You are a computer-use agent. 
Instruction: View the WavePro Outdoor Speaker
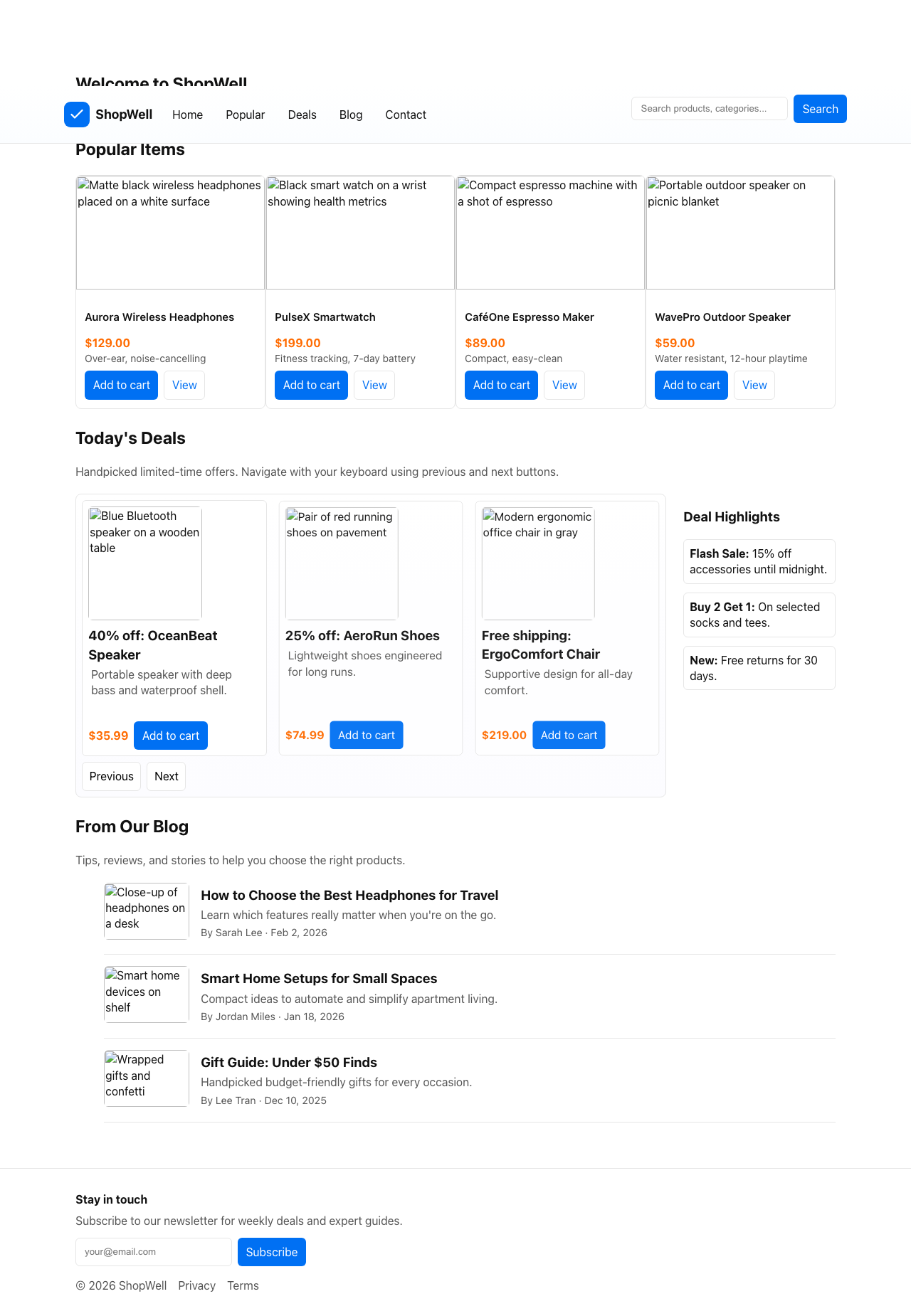click(754, 385)
